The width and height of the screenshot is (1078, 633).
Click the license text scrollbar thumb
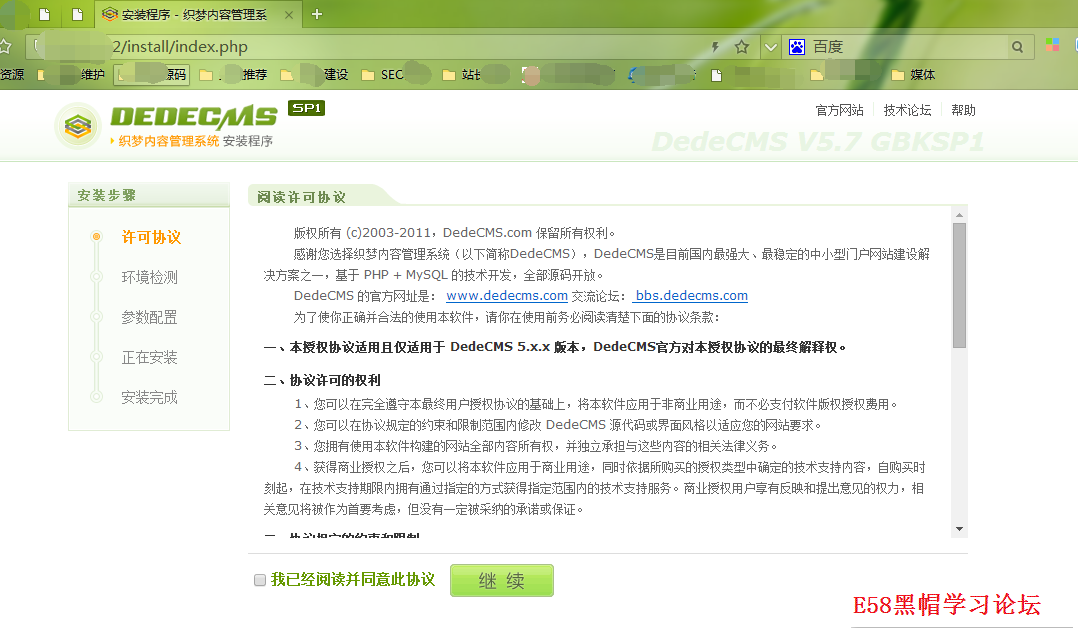[959, 285]
